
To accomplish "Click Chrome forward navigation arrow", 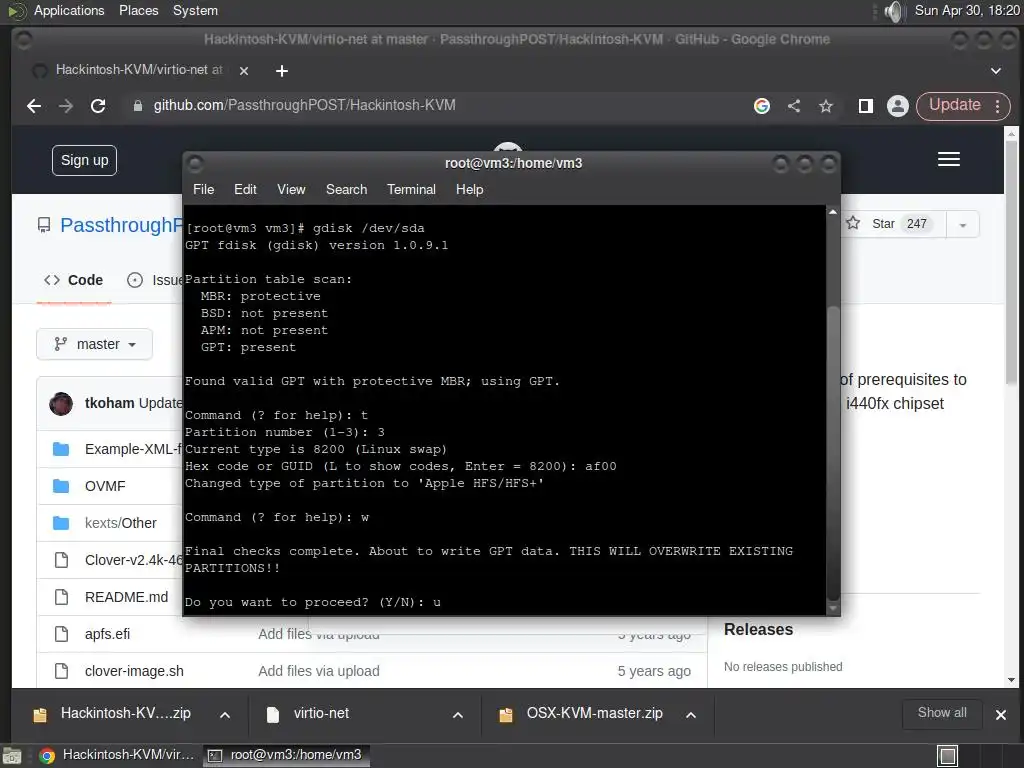I will click(x=66, y=106).
